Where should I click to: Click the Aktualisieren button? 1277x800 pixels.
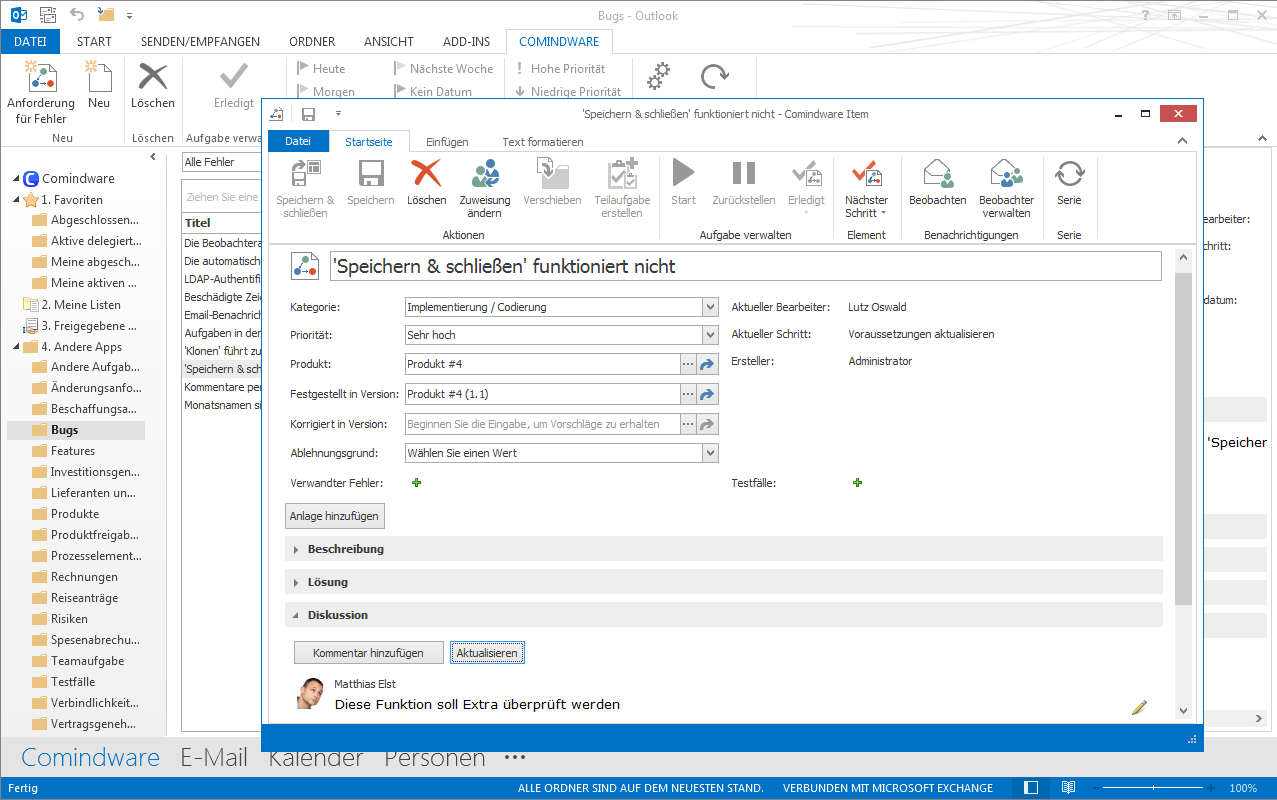pyautogui.click(x=487, y=653)
